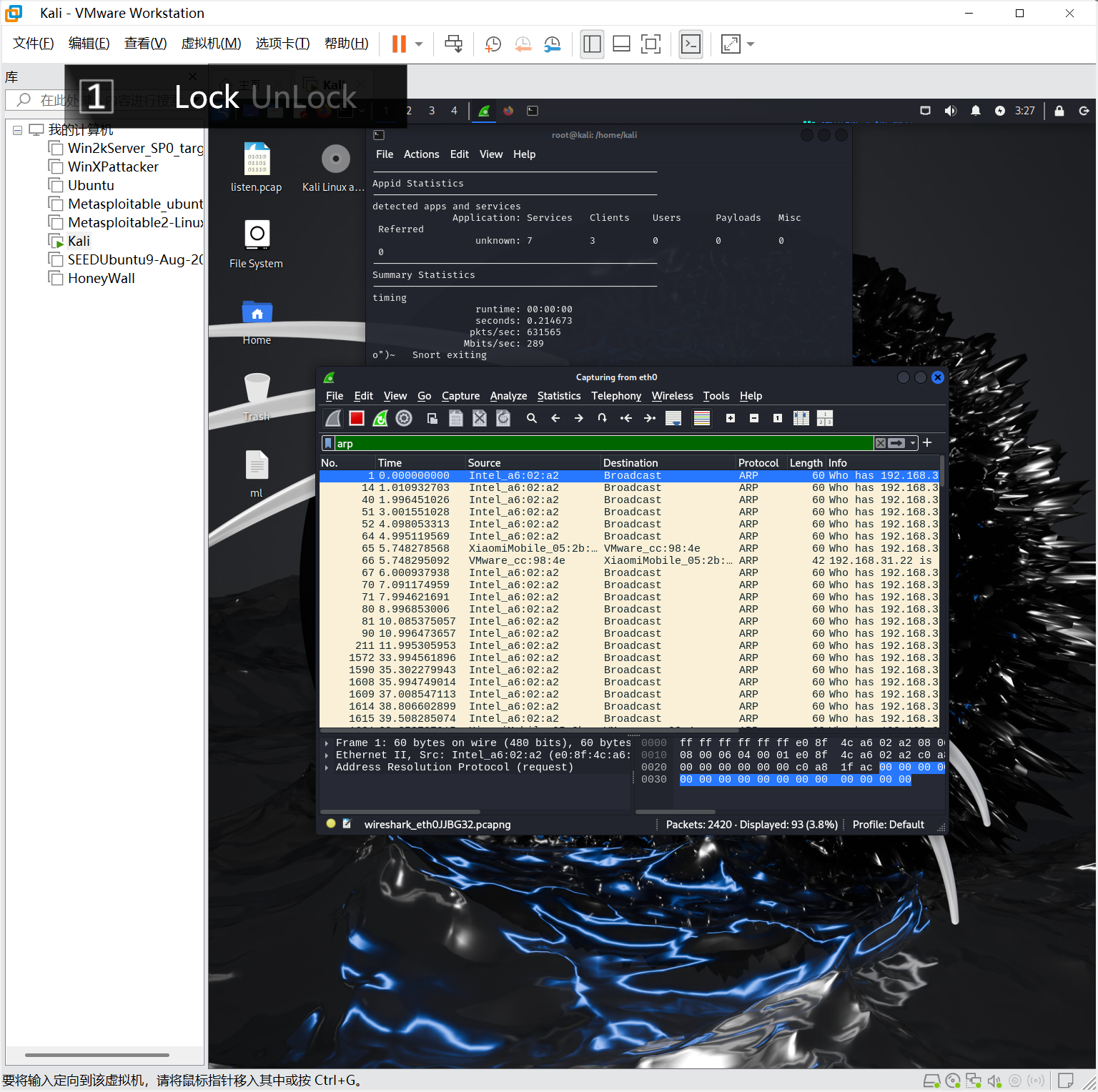
Task: Open Wireshark Capture menu
Action: (460, 396)
